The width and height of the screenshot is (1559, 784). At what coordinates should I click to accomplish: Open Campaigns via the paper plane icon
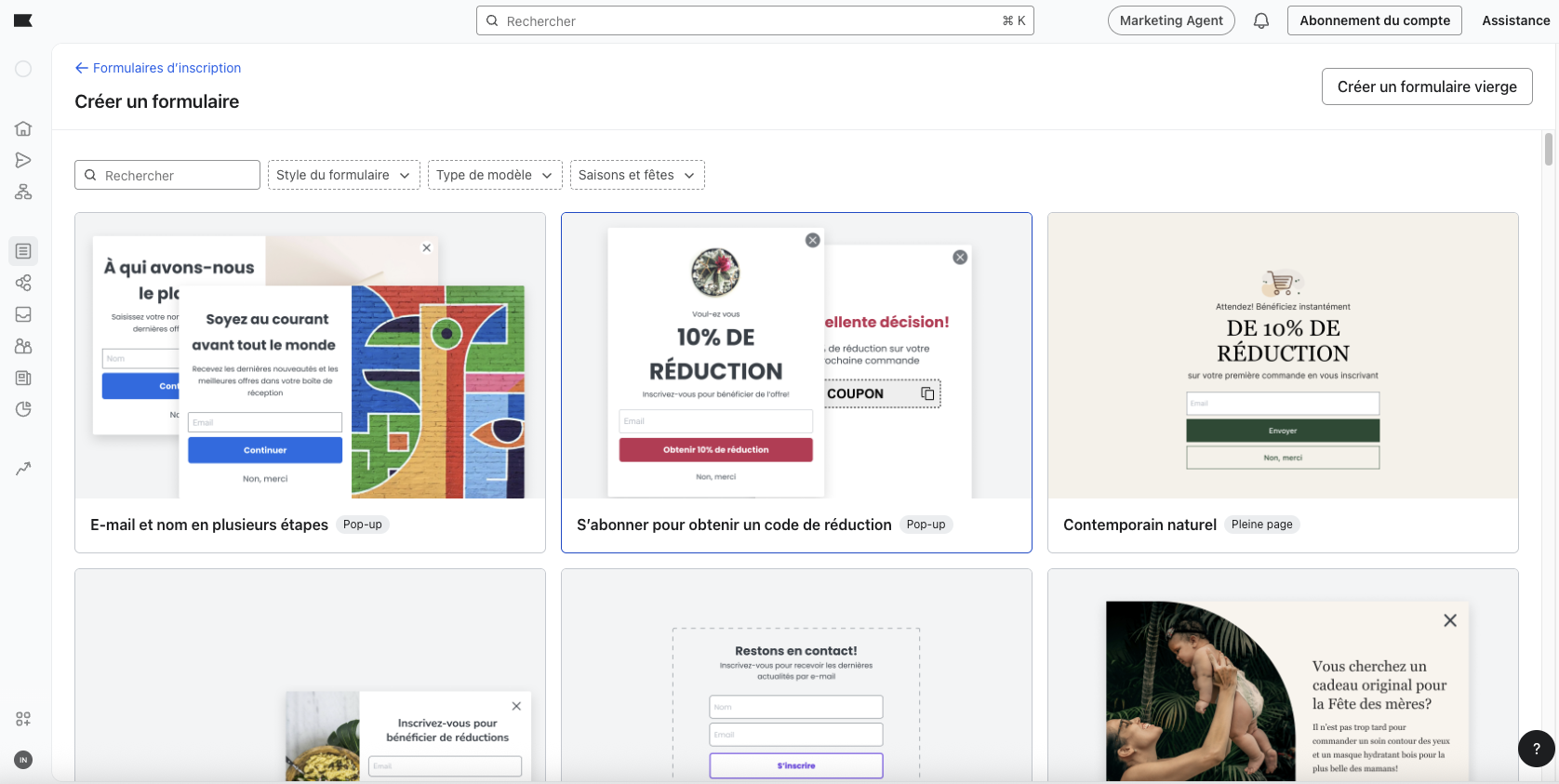click(23, 160)
